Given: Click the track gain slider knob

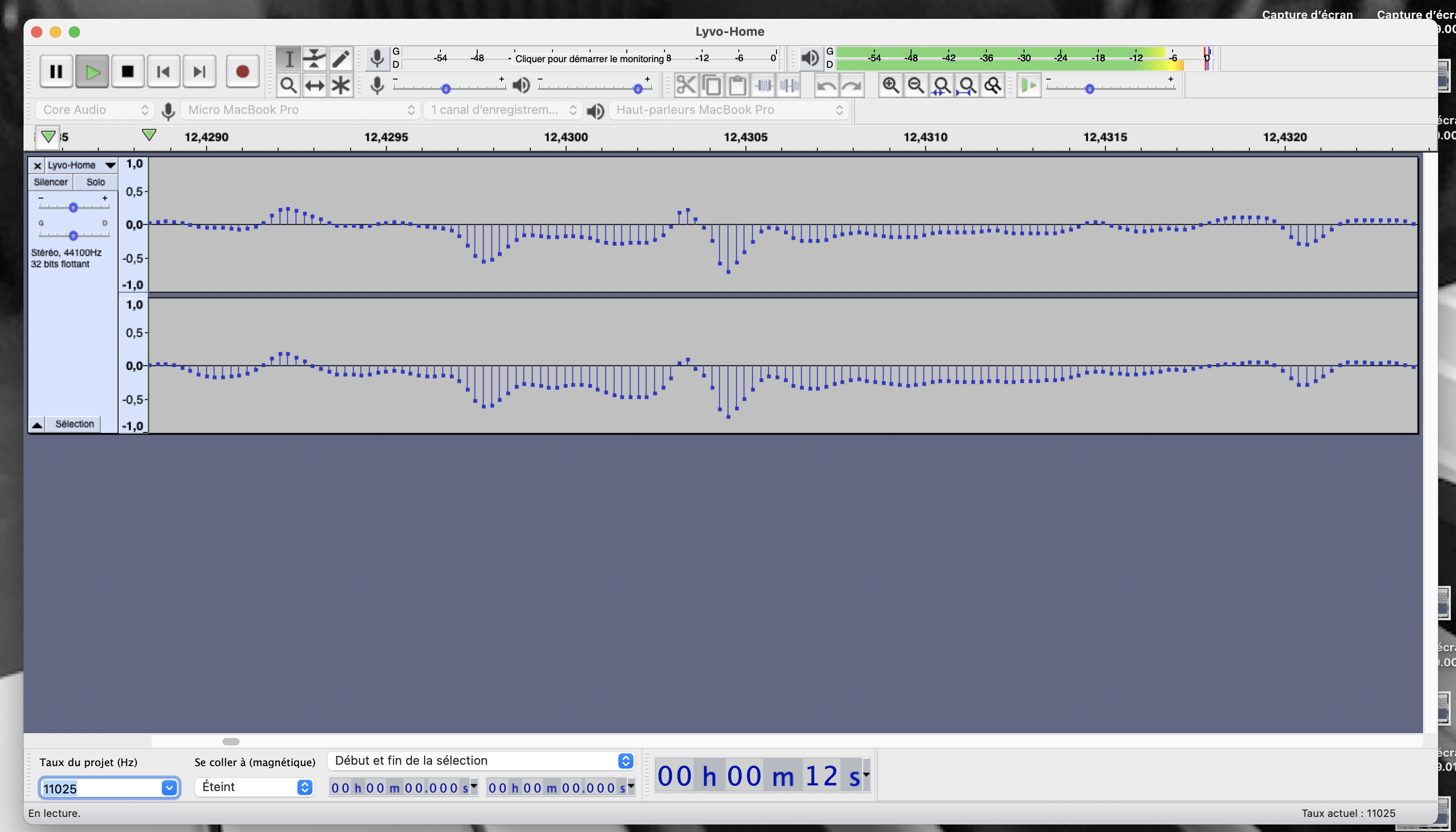Looking at the screenshot, I should 73,208.
